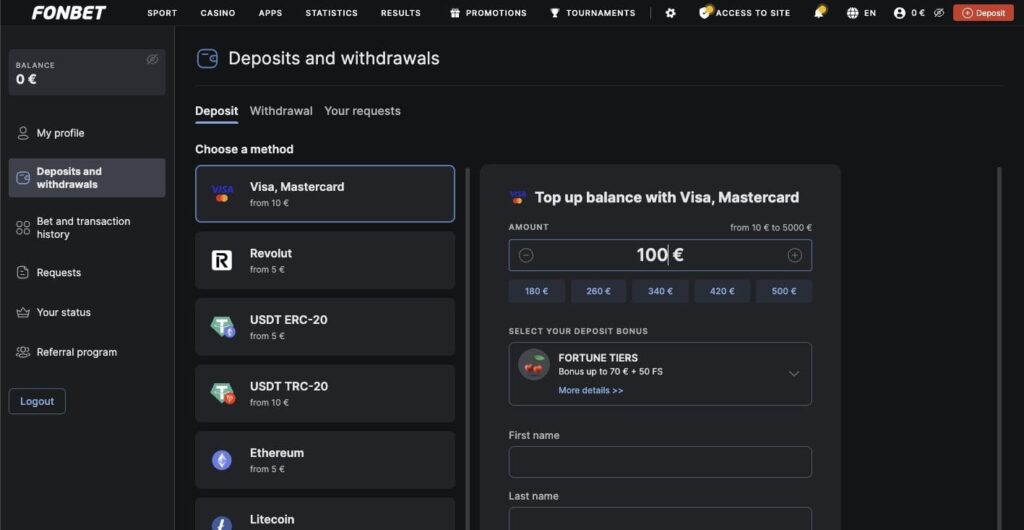1024x530 pixels.
Task: Click the My profile sidebar icon
Action: [23, 133]
